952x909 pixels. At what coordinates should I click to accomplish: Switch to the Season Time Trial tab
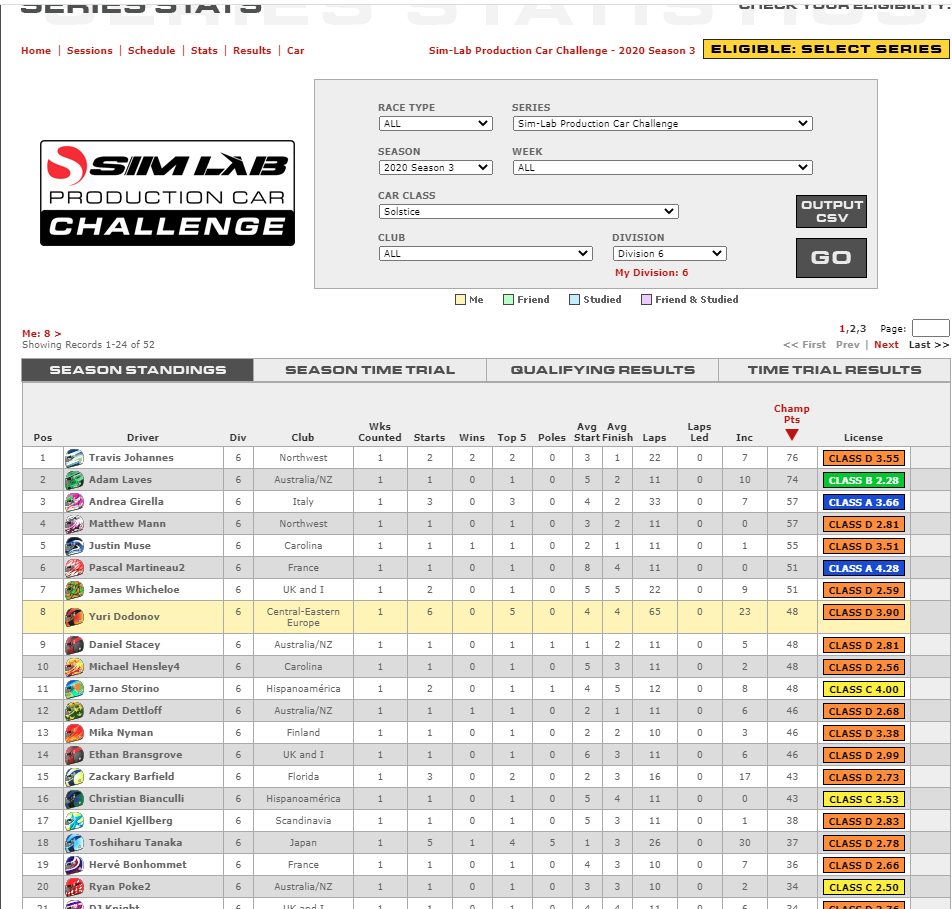point(370,370)
